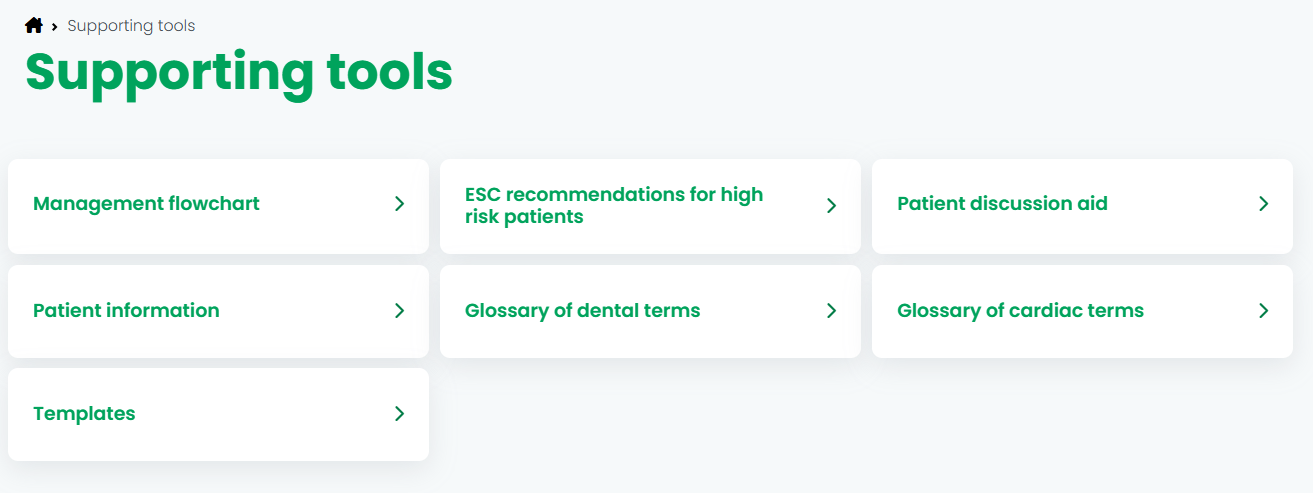Viewport: 1313px width, 493px height.
Task: Click the Patient information arrow icon
Action: point(399,311)
